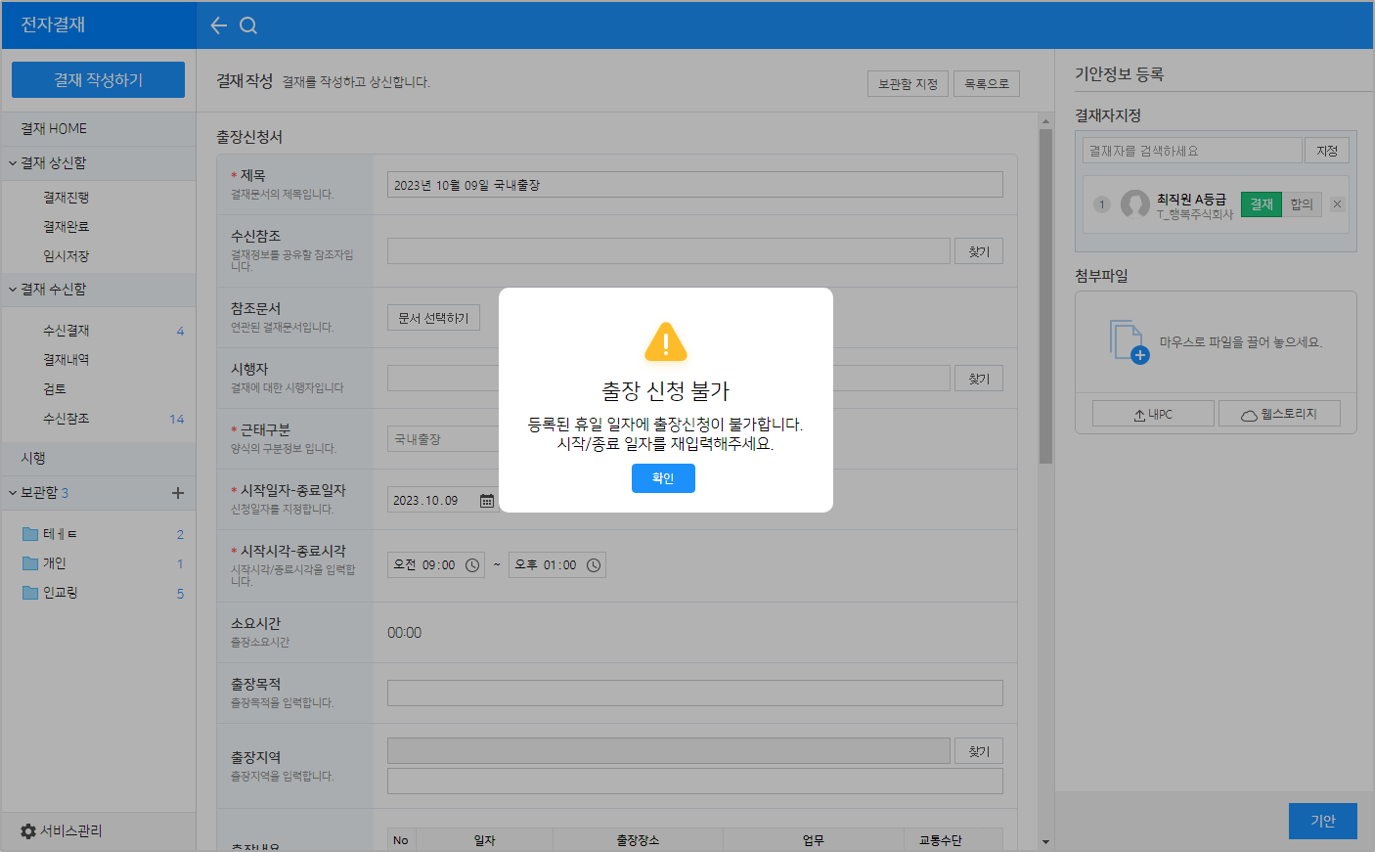Remove approver 최직원 with the X icon
This screenshot has width=1375, height=852.
[x=1338, y=204]
